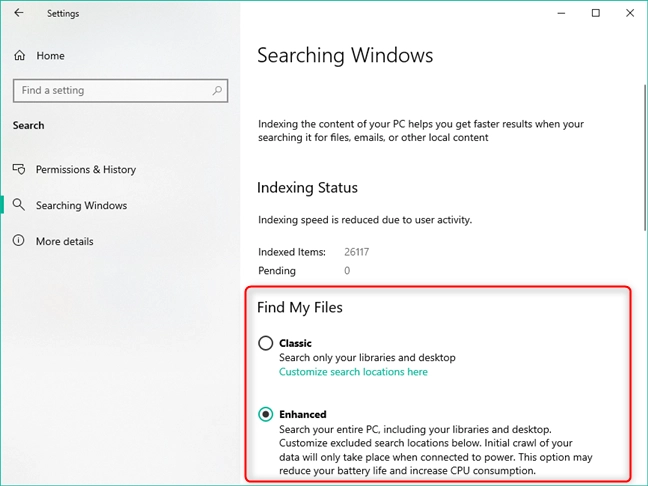The image size is (648, 486).
Task: Click the Searching Windows page title
Action: click(345, 56)
